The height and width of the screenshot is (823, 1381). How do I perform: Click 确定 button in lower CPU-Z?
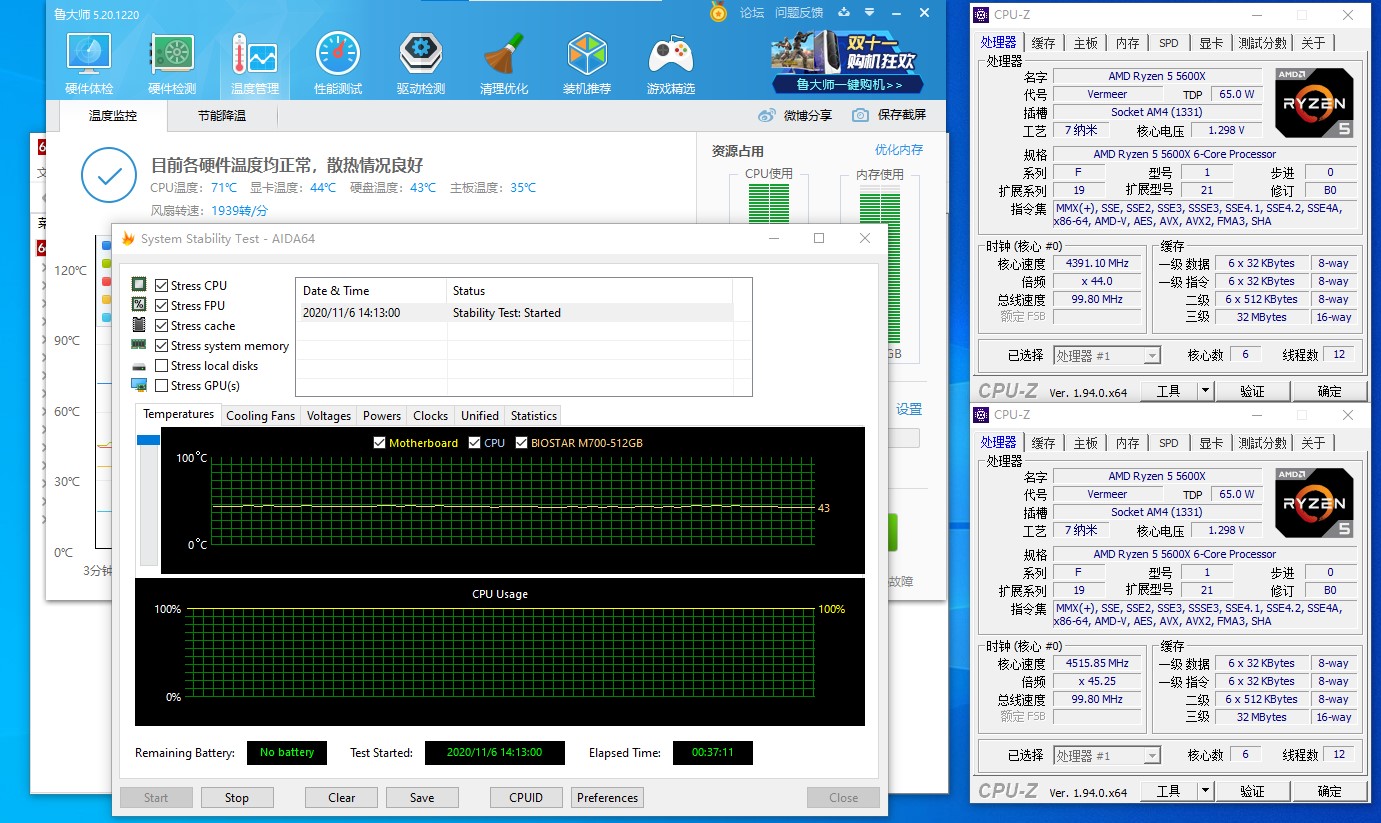pos(1330,791)
